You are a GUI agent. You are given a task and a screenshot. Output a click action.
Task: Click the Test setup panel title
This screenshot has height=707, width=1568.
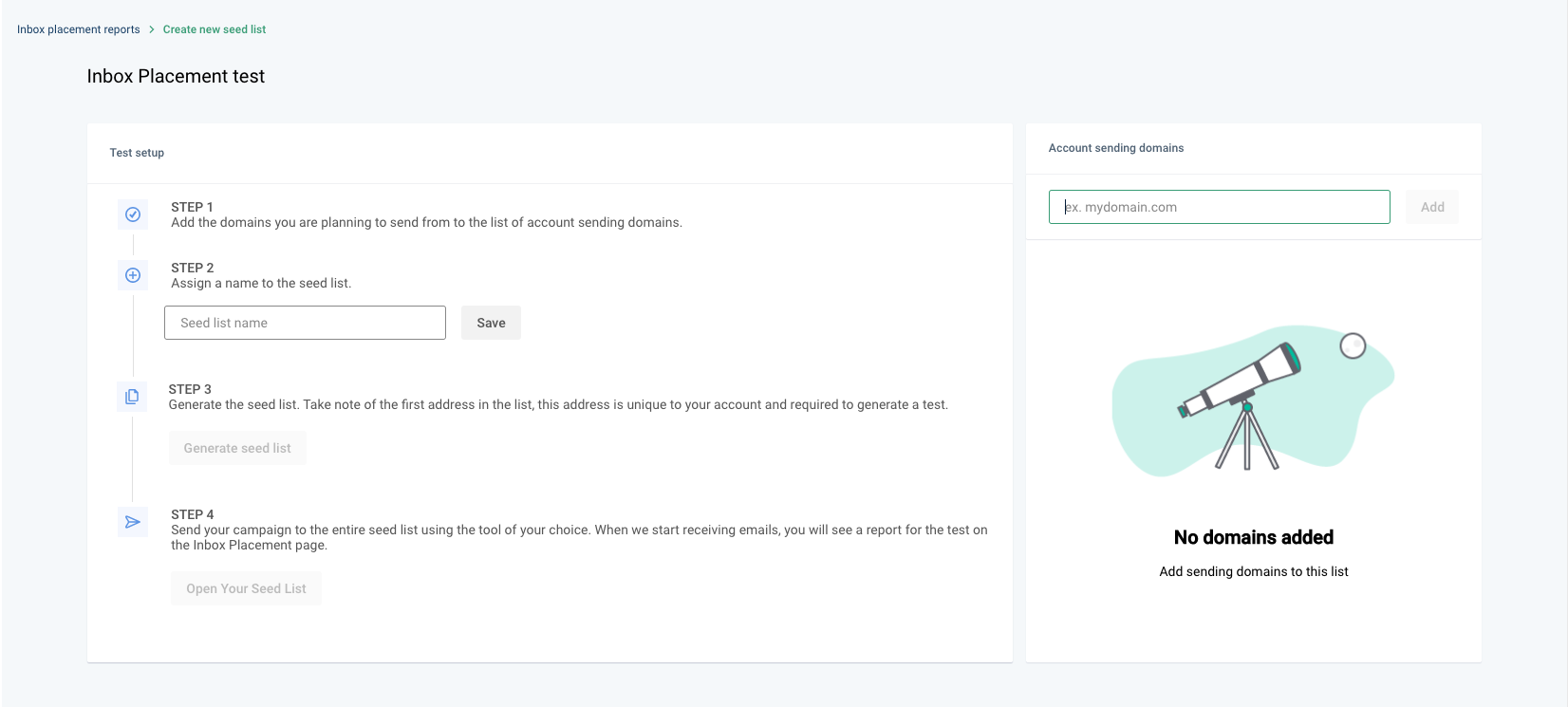point(137,153)
